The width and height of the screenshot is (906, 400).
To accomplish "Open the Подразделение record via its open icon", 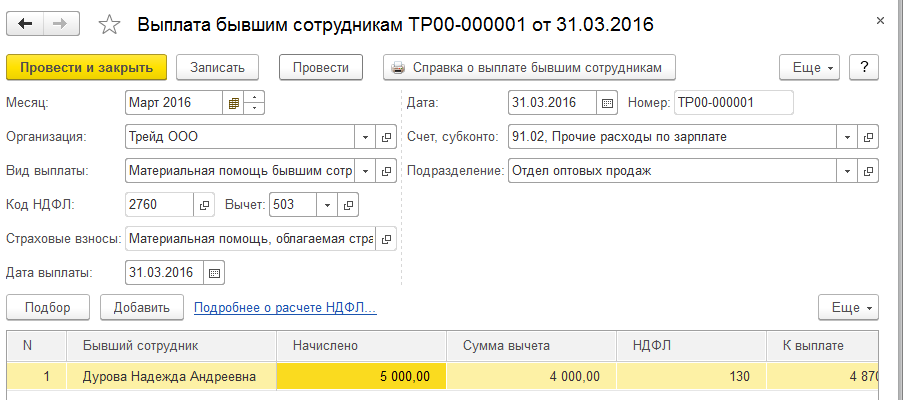I will [869, 170].
